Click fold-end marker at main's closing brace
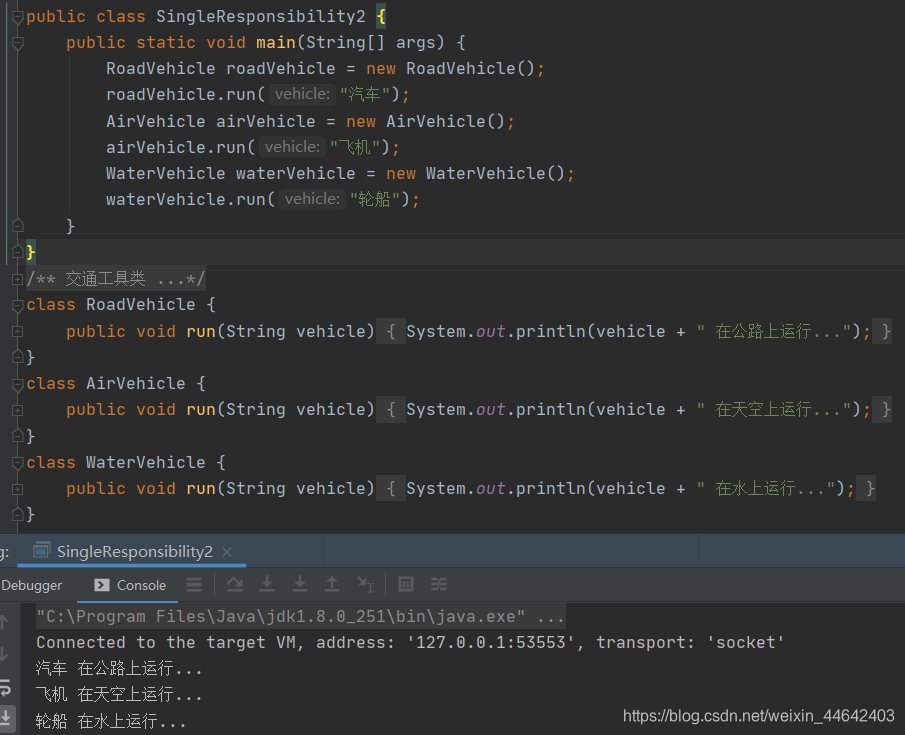 (17, 226)
